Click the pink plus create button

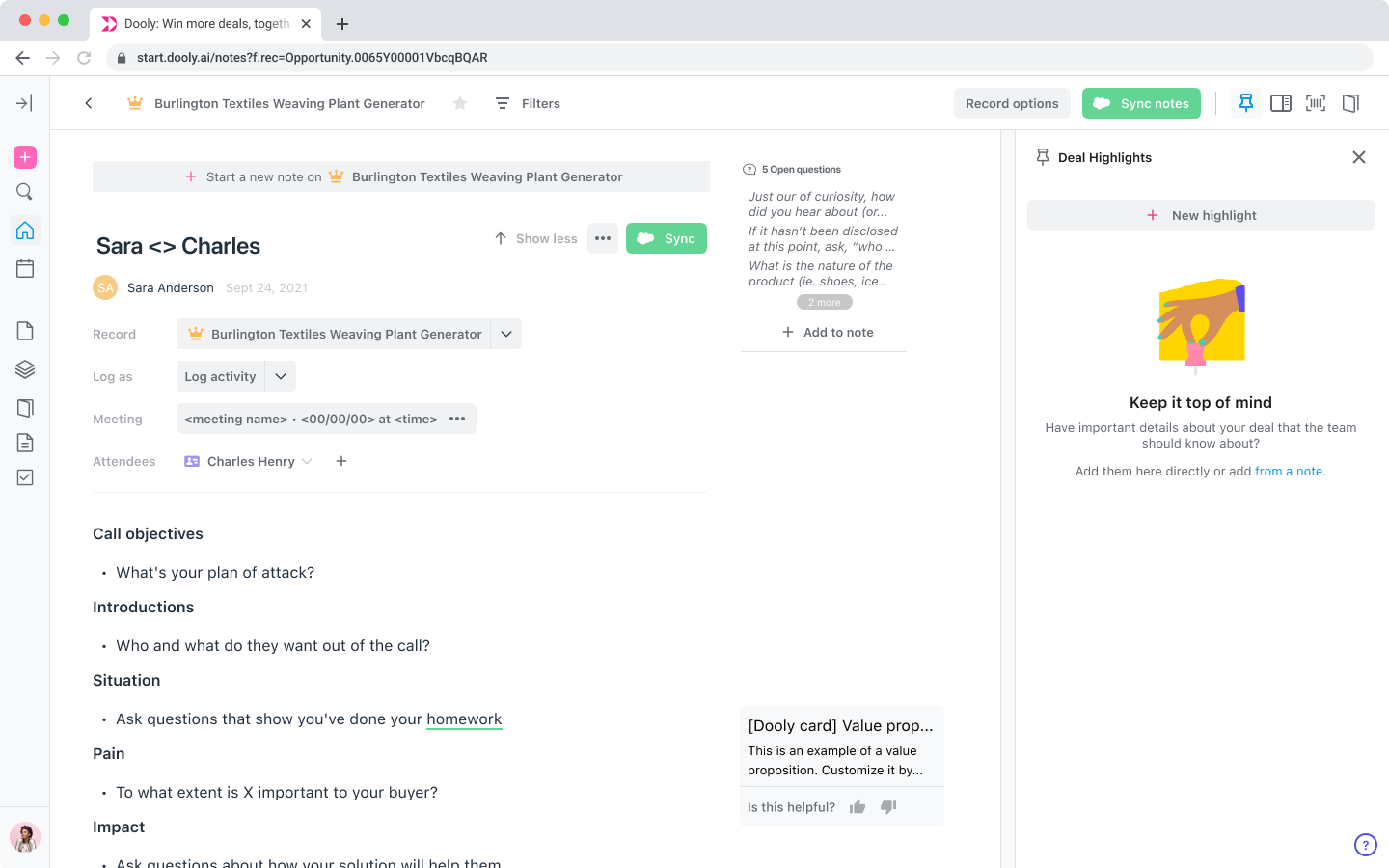click(25, 157)
